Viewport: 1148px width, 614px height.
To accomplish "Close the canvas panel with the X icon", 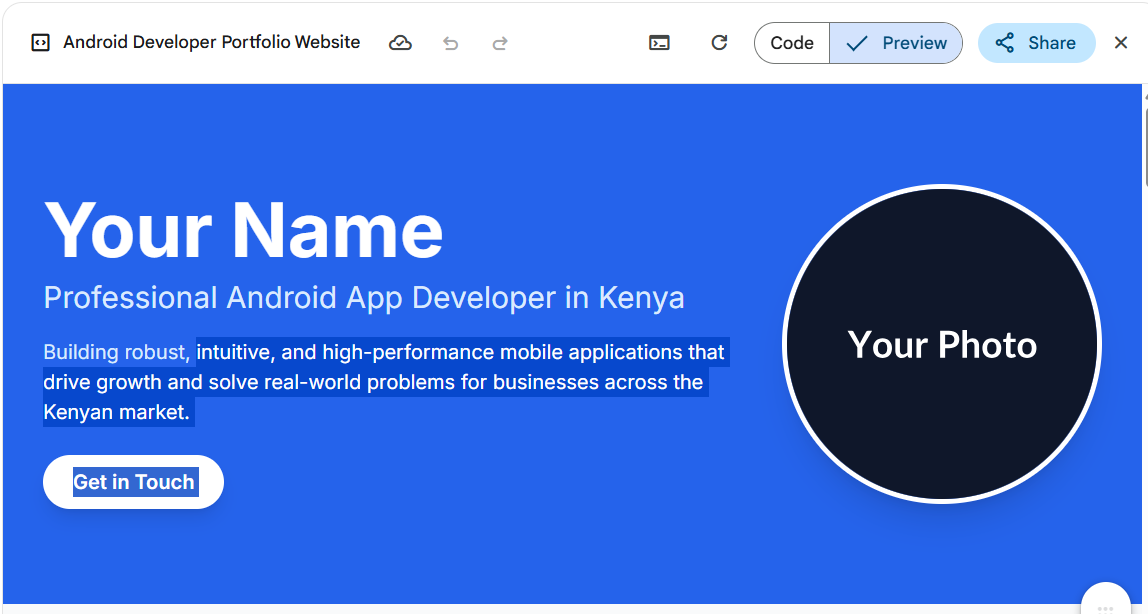I will click(x=1121, y=43).
